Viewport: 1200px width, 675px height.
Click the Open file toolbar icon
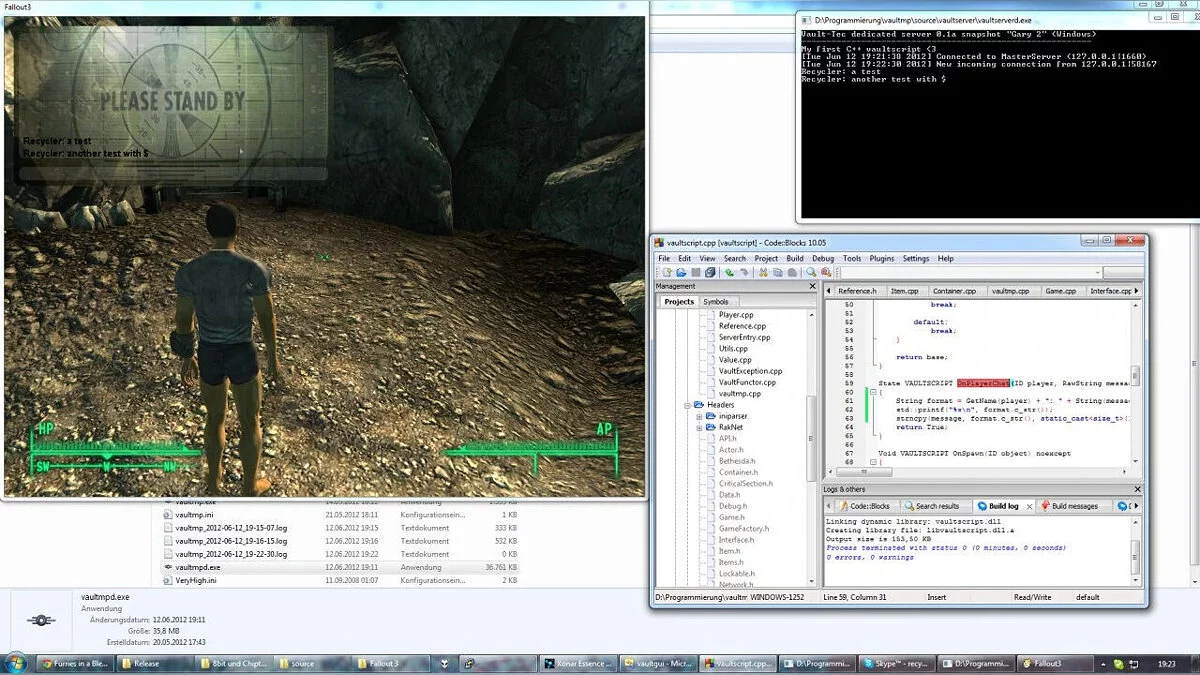[x=681, y=272]
